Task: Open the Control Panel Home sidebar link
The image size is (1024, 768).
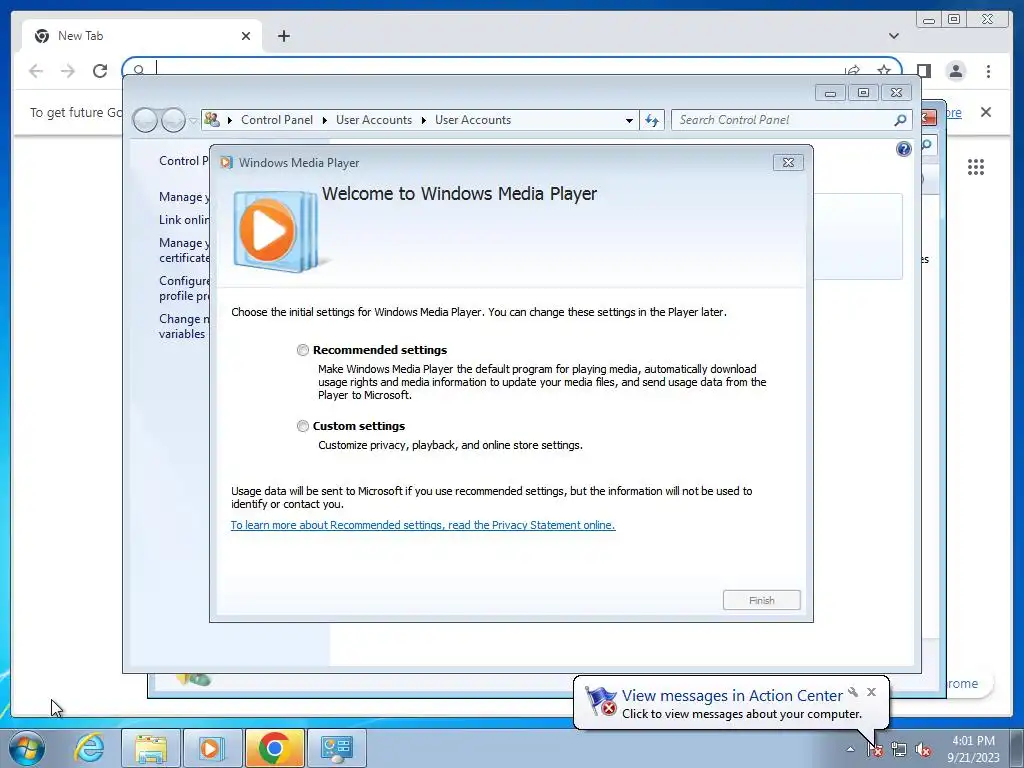Action: pyautogui.click(x=184, y=161)
